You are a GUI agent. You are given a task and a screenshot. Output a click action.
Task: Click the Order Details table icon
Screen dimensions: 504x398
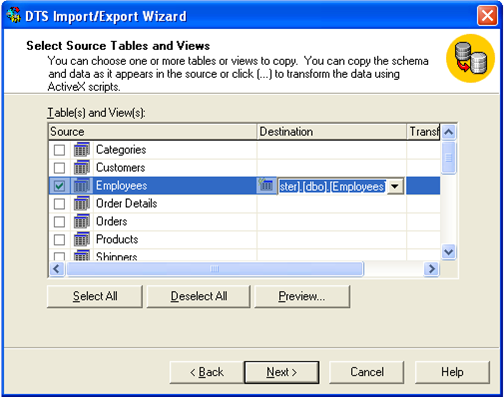coord(82,203)
